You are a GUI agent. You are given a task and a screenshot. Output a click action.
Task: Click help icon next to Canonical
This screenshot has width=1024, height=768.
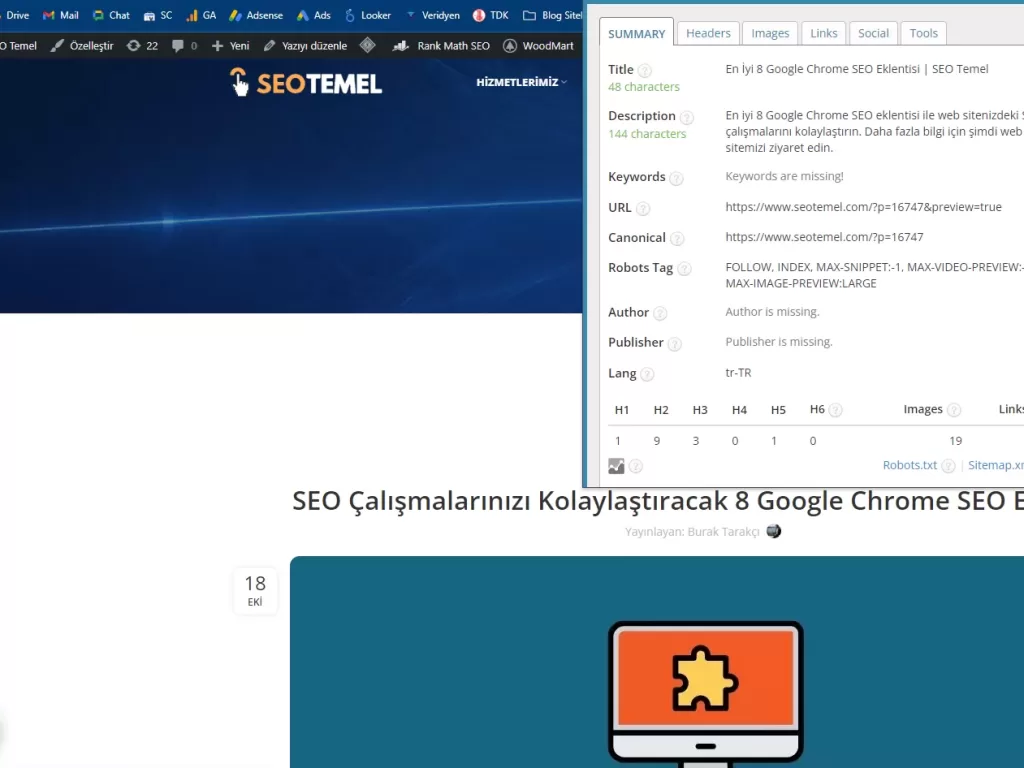coord(677,239)
